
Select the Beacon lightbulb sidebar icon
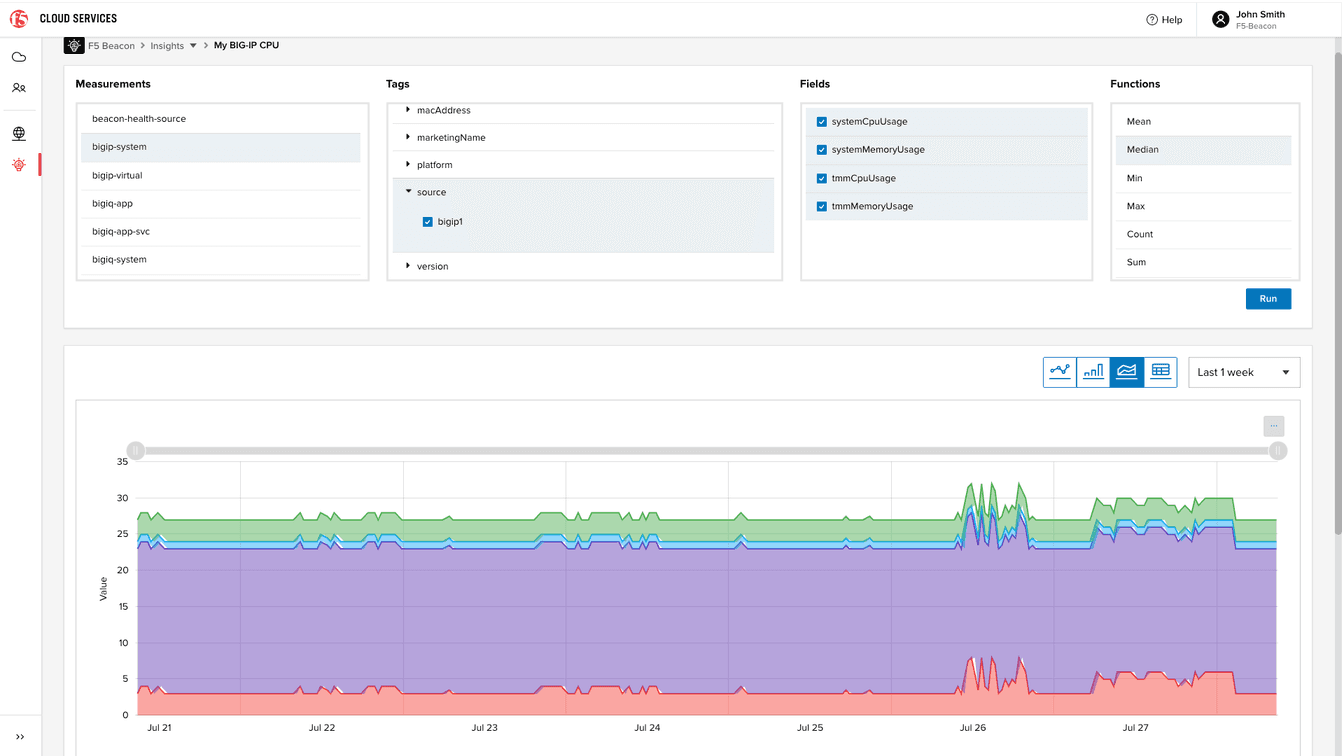[x=19, y=165]
